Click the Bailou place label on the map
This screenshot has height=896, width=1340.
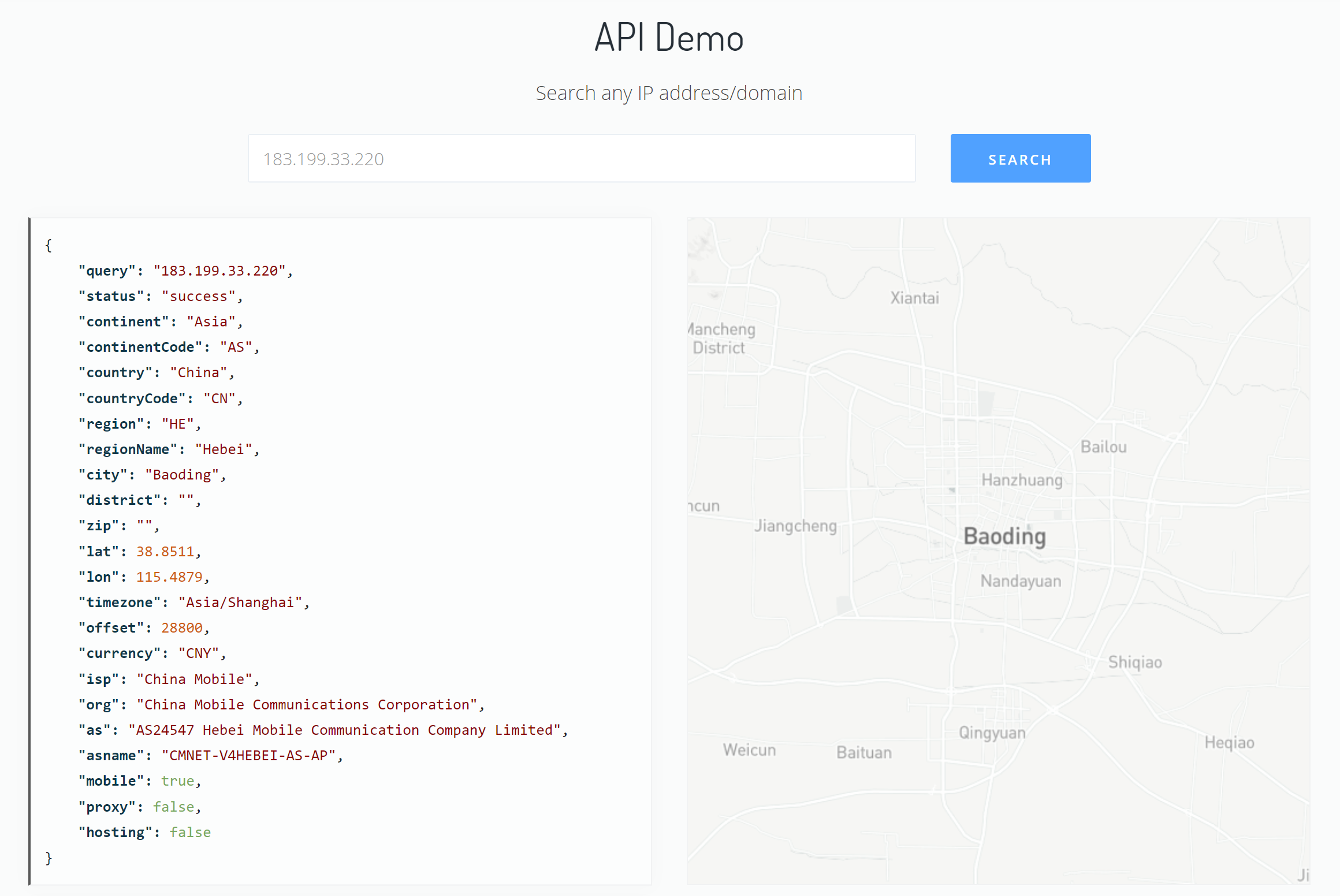(x=1103, y=447)
